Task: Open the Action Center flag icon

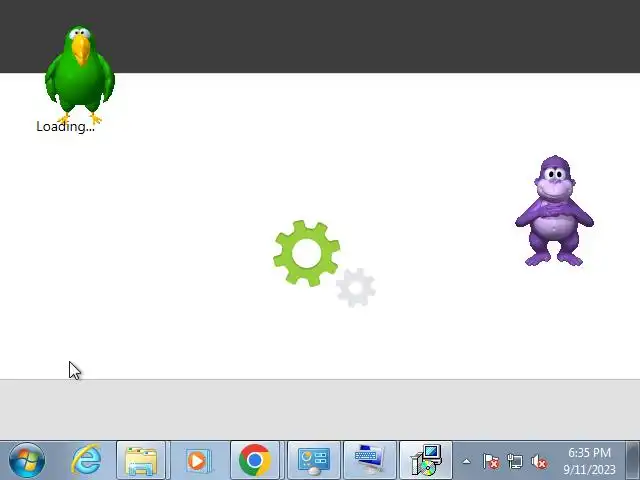Action: click(491, 462)
